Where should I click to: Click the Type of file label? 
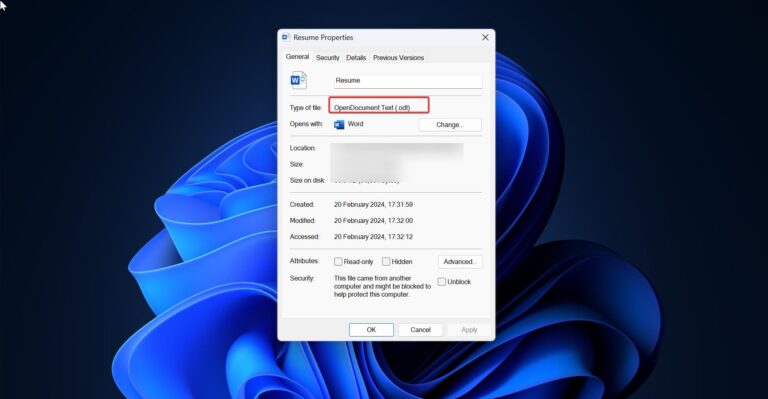(x=306, y=108)
